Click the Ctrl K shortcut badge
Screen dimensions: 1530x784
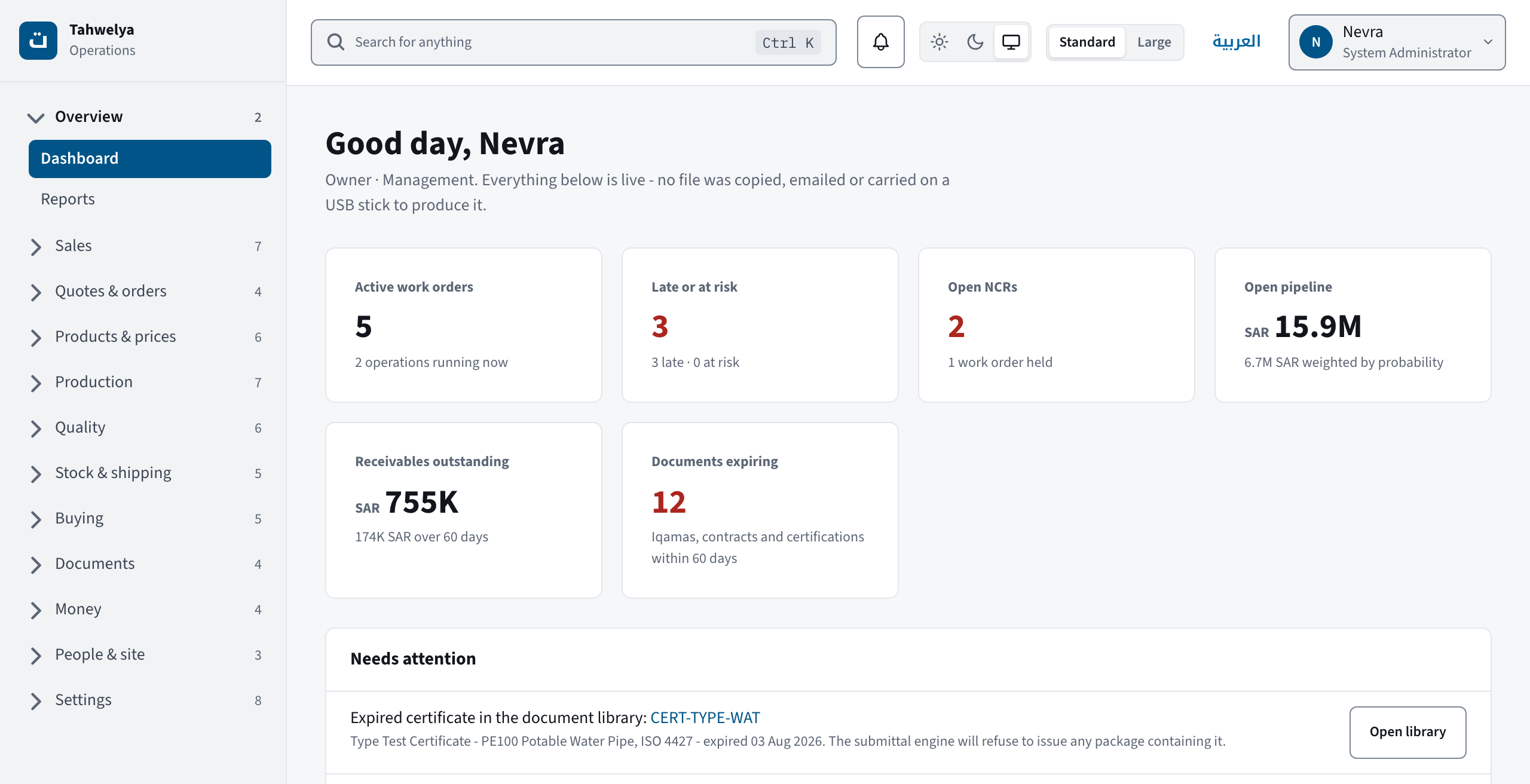788,42
